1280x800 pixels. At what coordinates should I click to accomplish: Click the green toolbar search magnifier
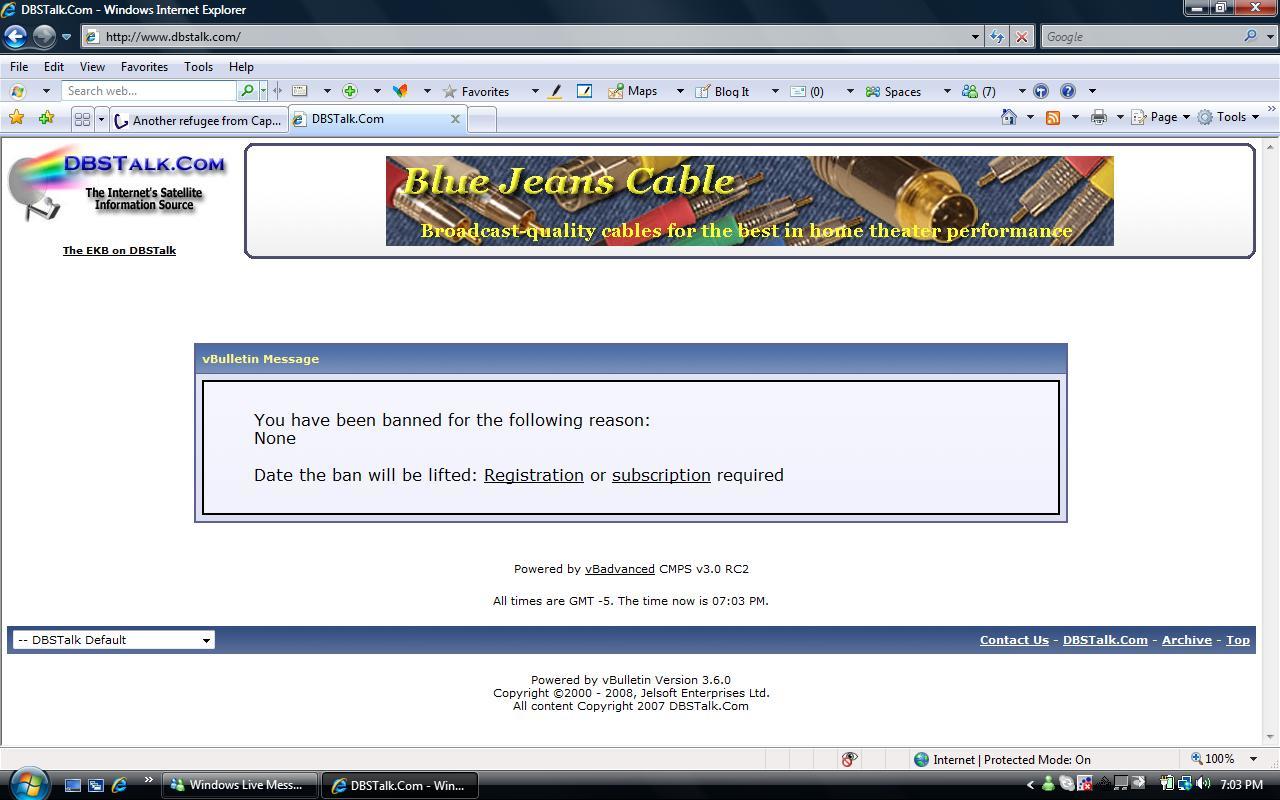pos(247,91)
